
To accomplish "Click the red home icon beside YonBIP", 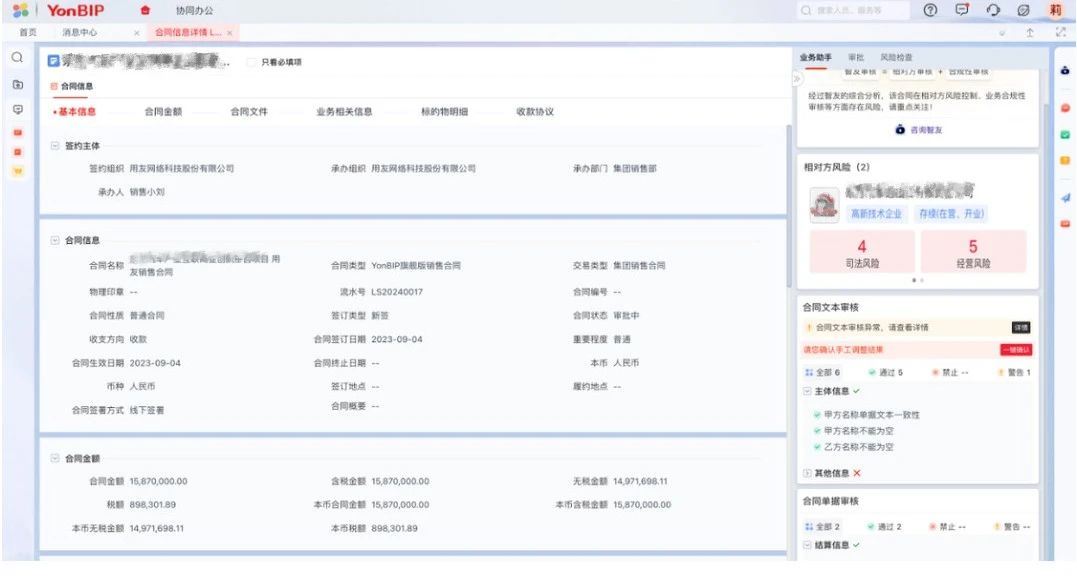I will tap(145, 10).
